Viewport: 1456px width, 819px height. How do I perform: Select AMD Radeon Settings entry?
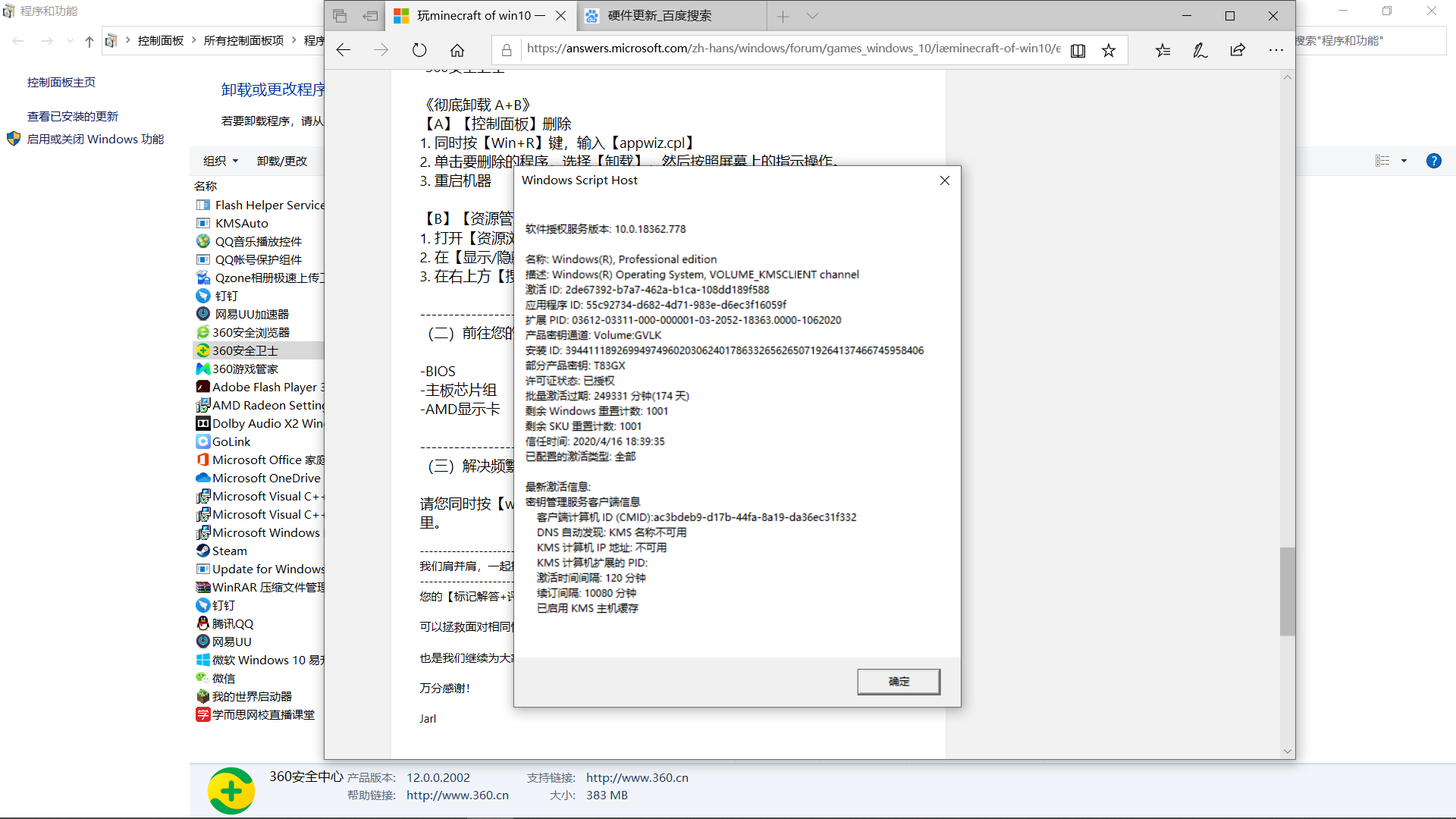point(259,405)
